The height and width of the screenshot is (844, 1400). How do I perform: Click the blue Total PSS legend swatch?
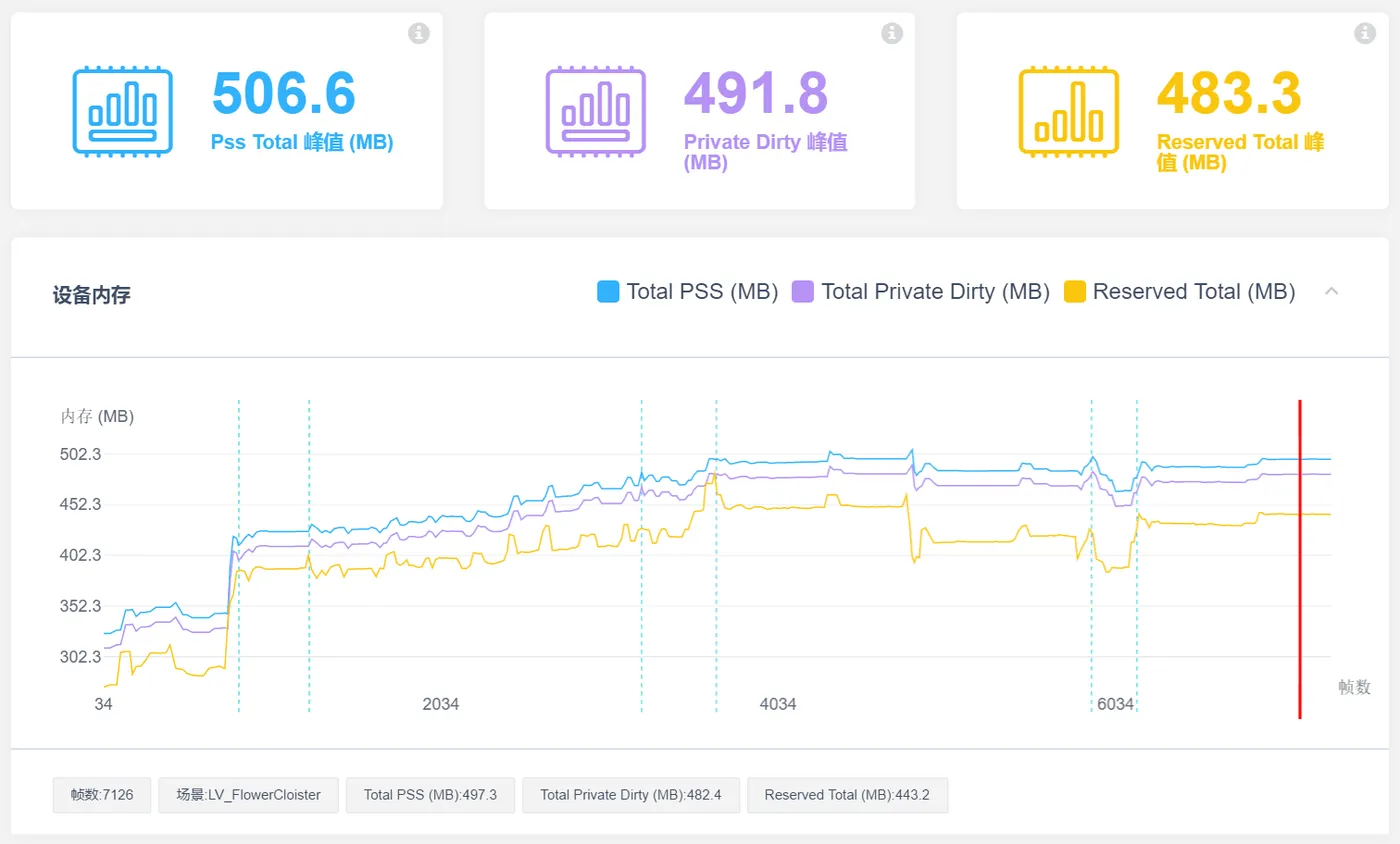pos(608,292)
